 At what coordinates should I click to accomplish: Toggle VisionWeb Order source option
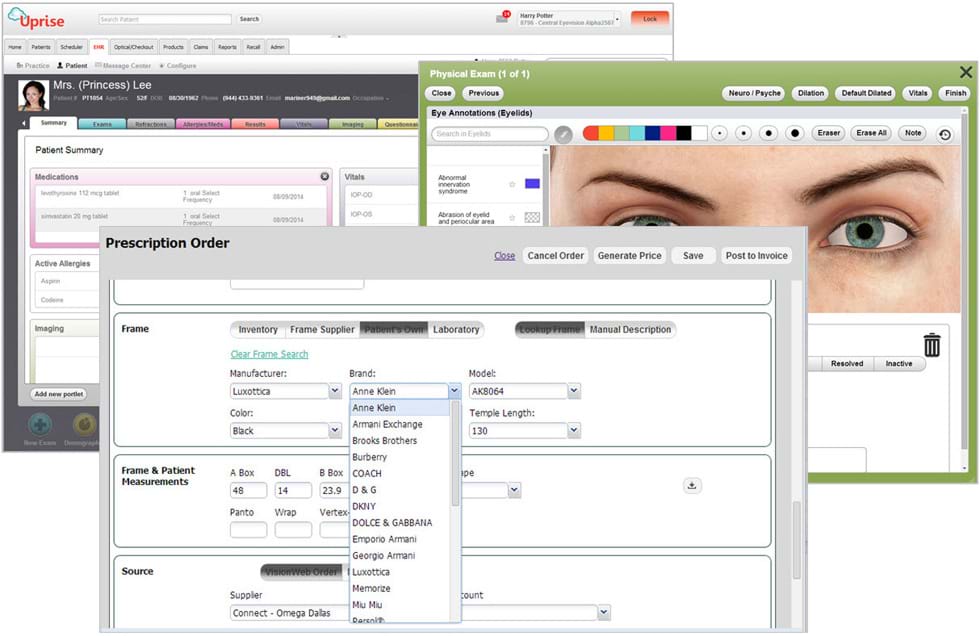click(301, 572)
